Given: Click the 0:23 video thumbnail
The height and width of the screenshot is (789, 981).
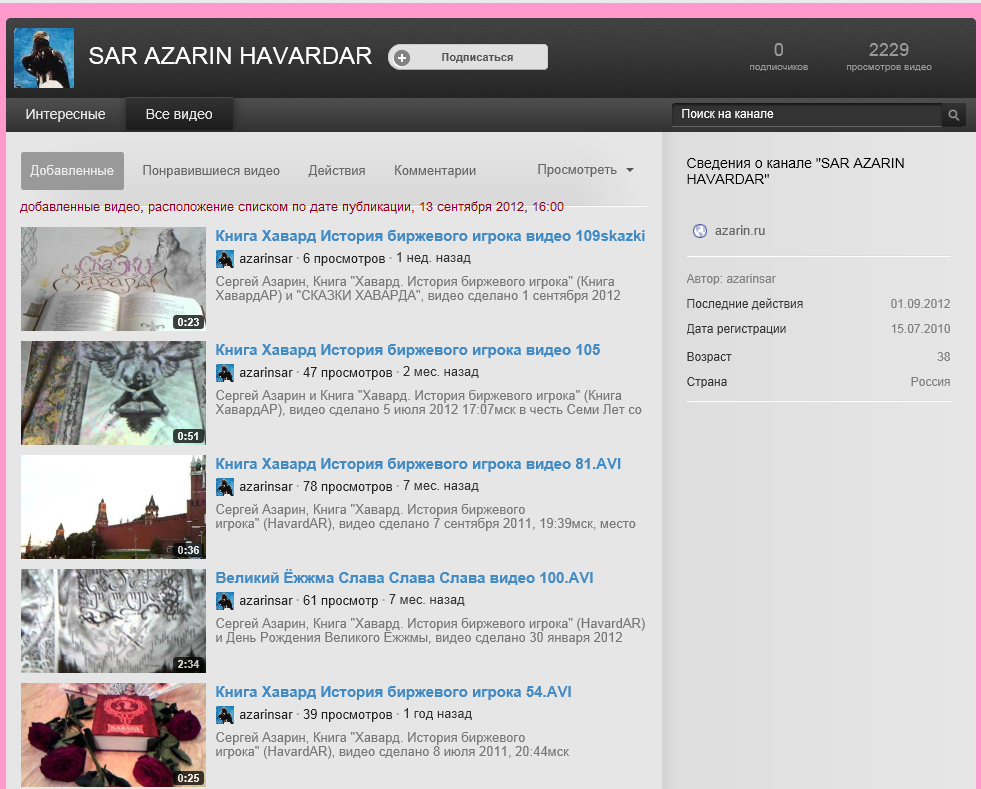Looking at the screenshot, I should (113, 279).
